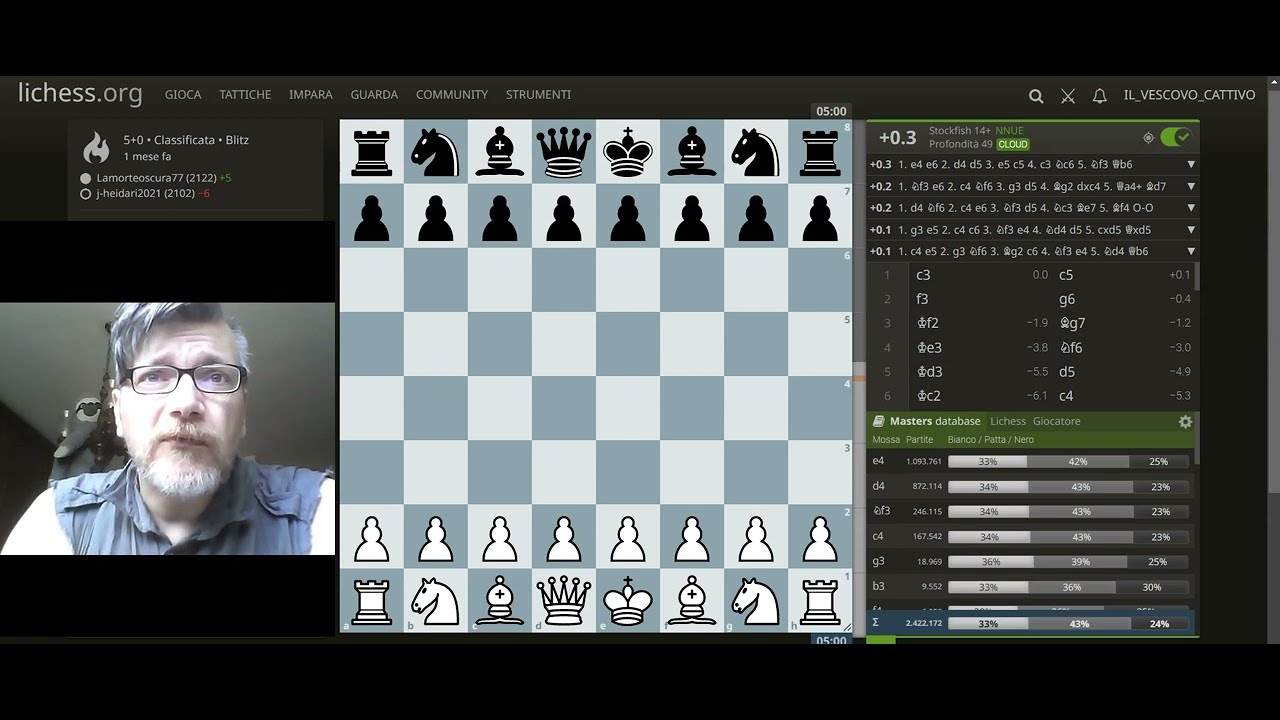Select the black rook on a8
Screen dimensions: 1280x720
click(x=372, y=152)
